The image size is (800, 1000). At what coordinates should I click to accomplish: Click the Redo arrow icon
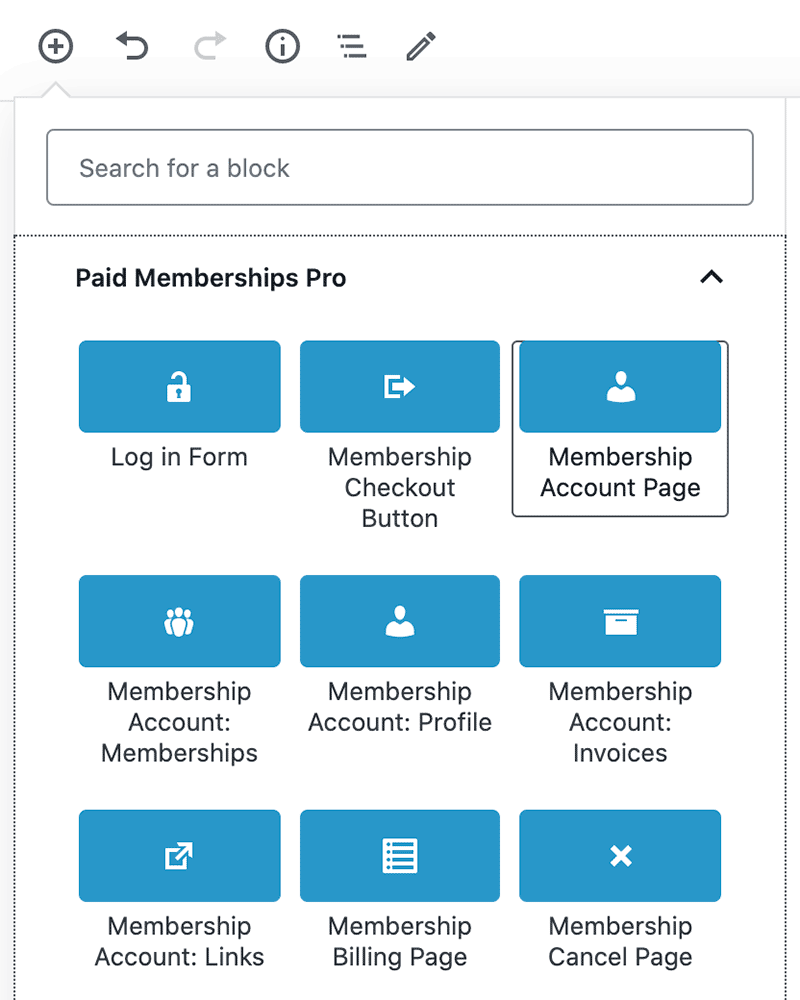(x=210, y=46)
